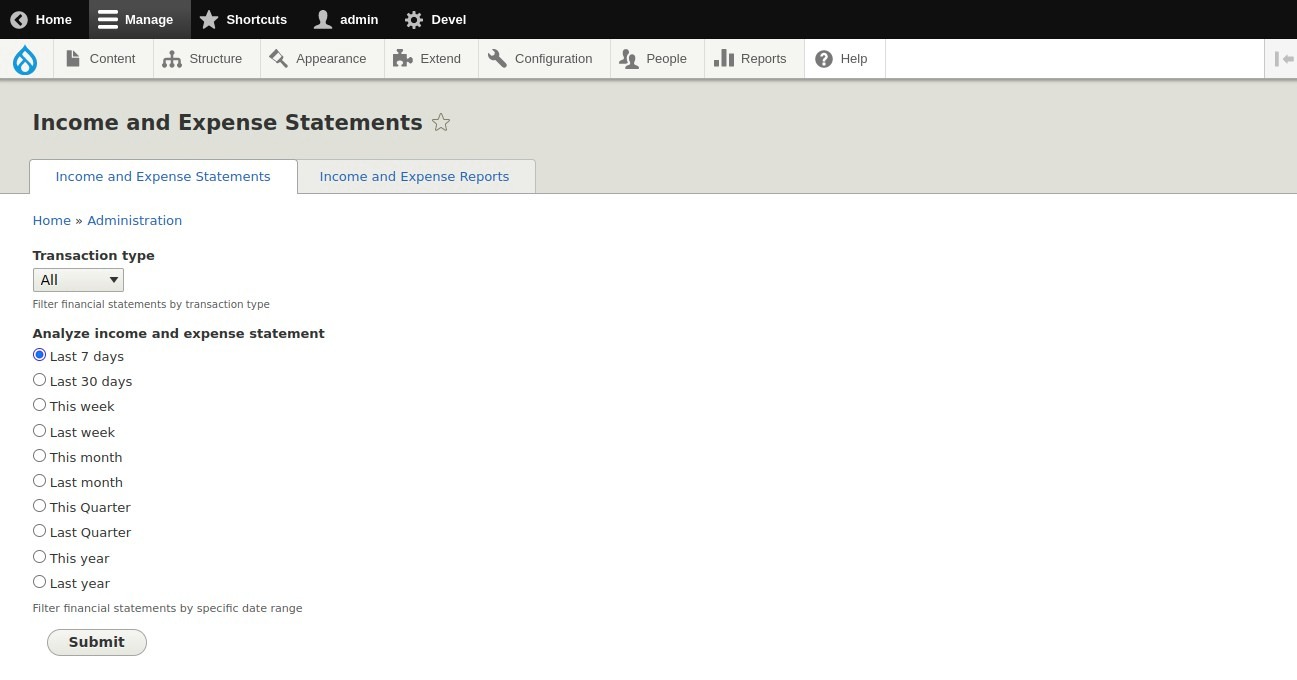Select the Last year filter
This screenshot has width=1297, height=680.
tap(39, 581)
